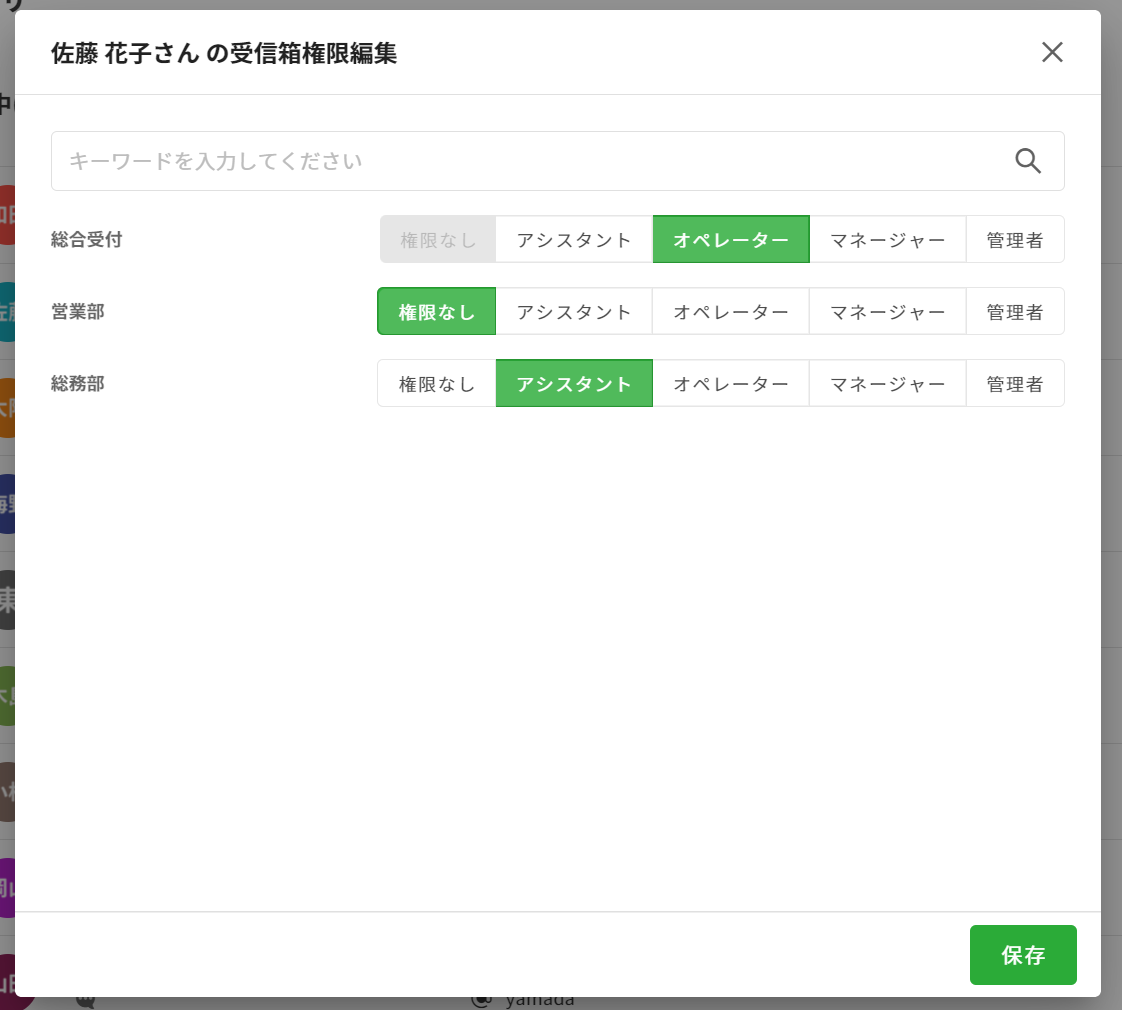Viewport: 1122px width, 1010px height.
Task: Choose 管理者 for 総合受付
Action: point(1014,240)
